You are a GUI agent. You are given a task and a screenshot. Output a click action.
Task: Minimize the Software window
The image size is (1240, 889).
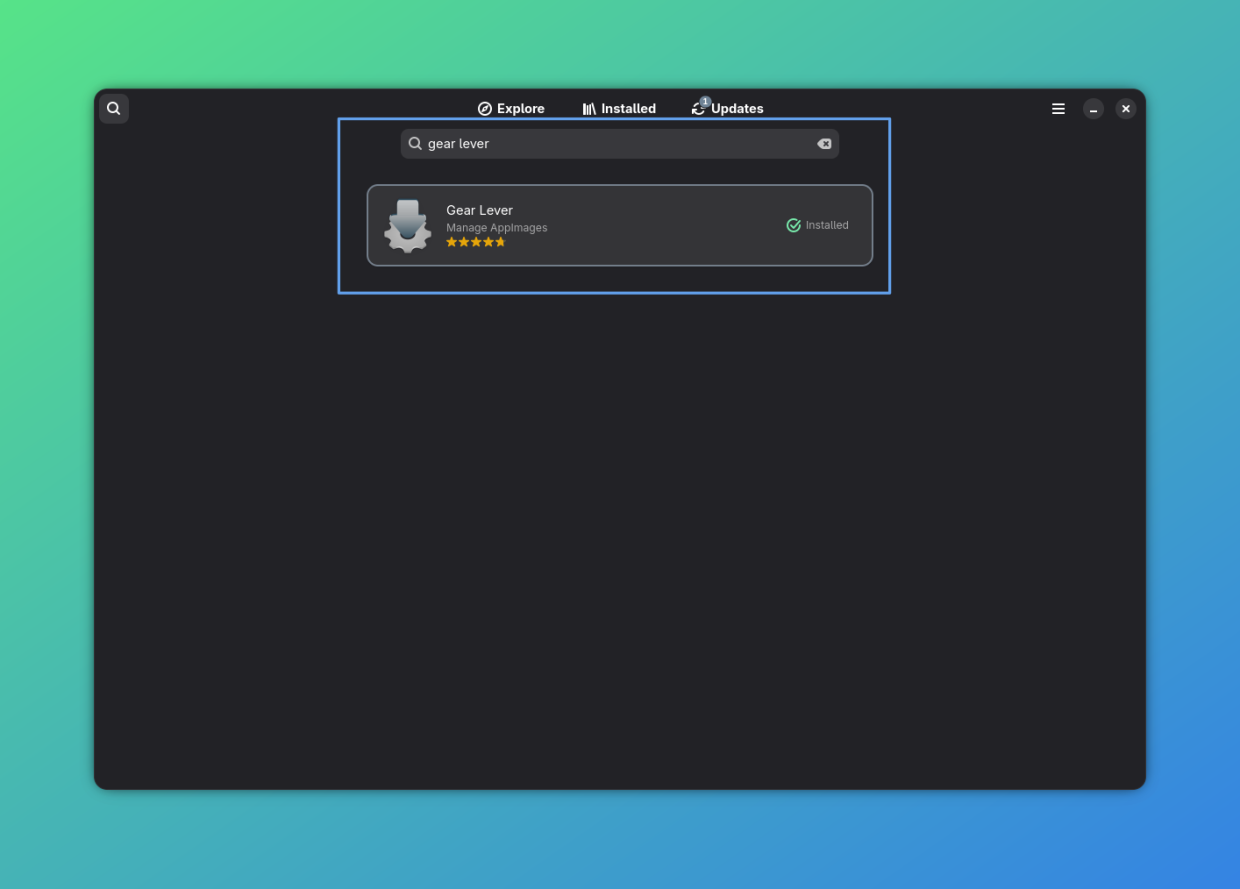[1093, 109]
